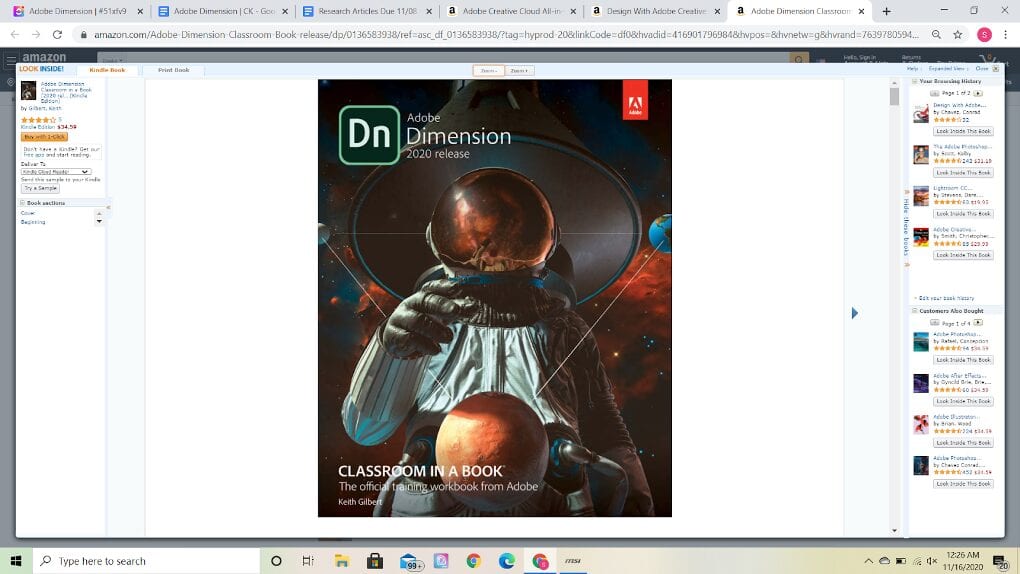Open Help link in Look Inside header
Screen dimensions: 1020x574
[912, 68]
